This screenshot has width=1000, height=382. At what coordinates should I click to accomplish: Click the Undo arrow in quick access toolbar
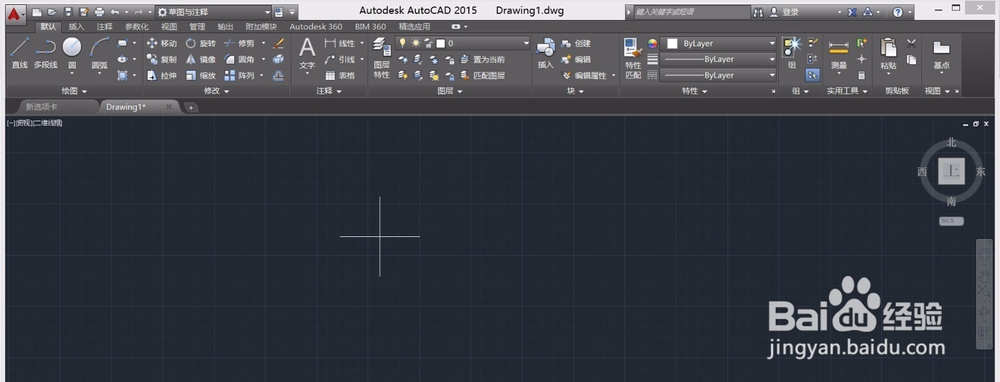[115, 11]
